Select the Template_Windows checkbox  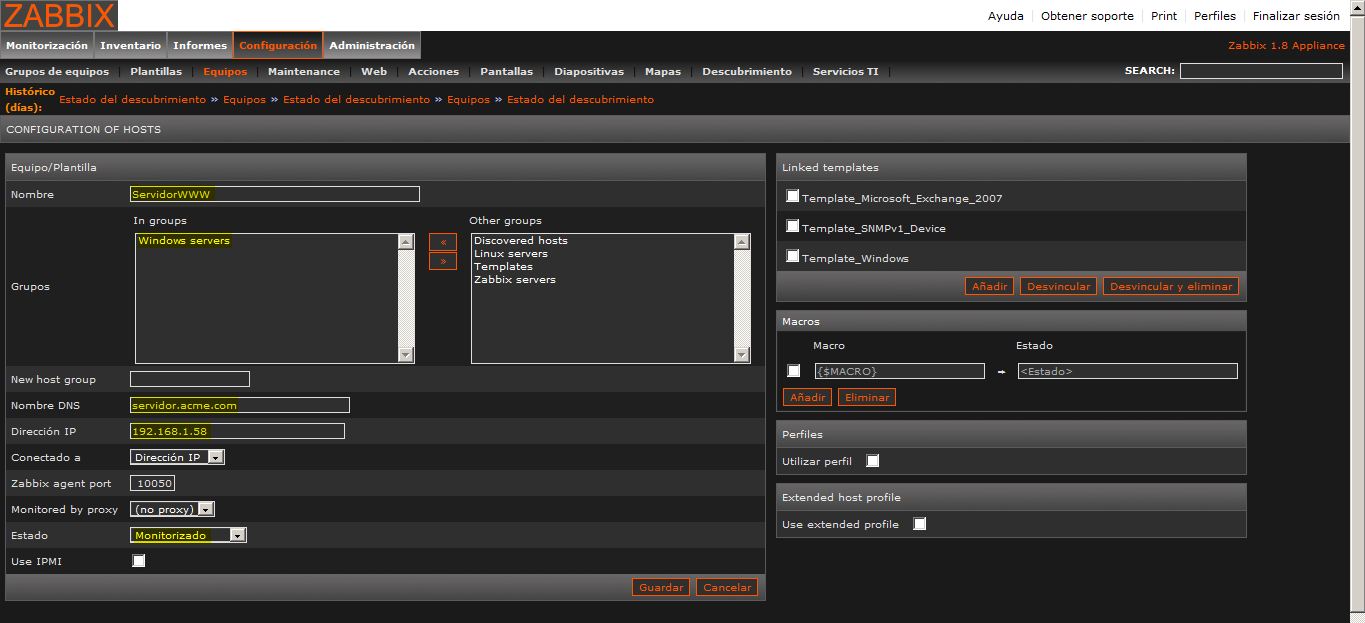coord(793,256)
